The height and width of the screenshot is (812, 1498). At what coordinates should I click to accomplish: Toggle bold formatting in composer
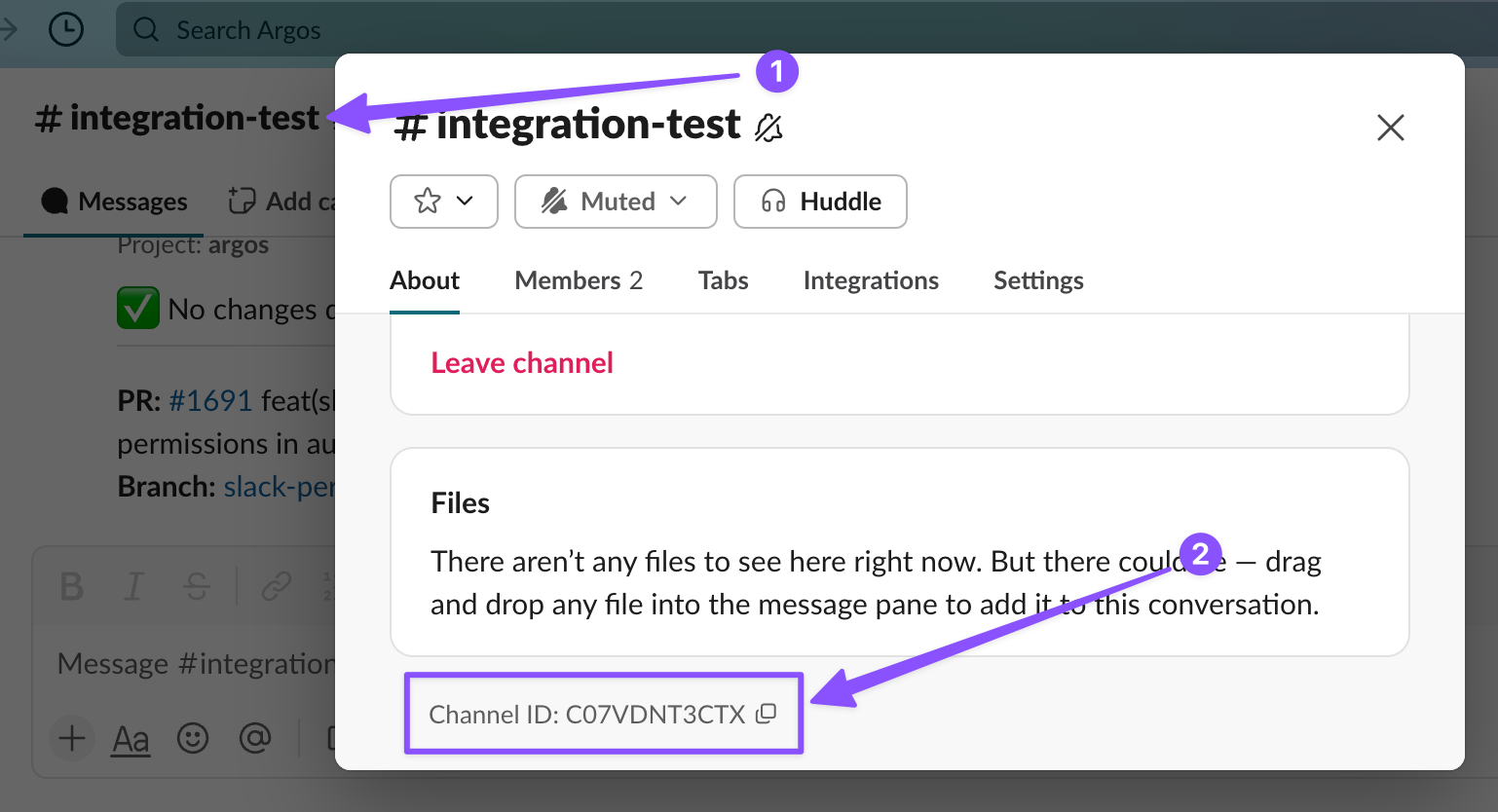71,587
